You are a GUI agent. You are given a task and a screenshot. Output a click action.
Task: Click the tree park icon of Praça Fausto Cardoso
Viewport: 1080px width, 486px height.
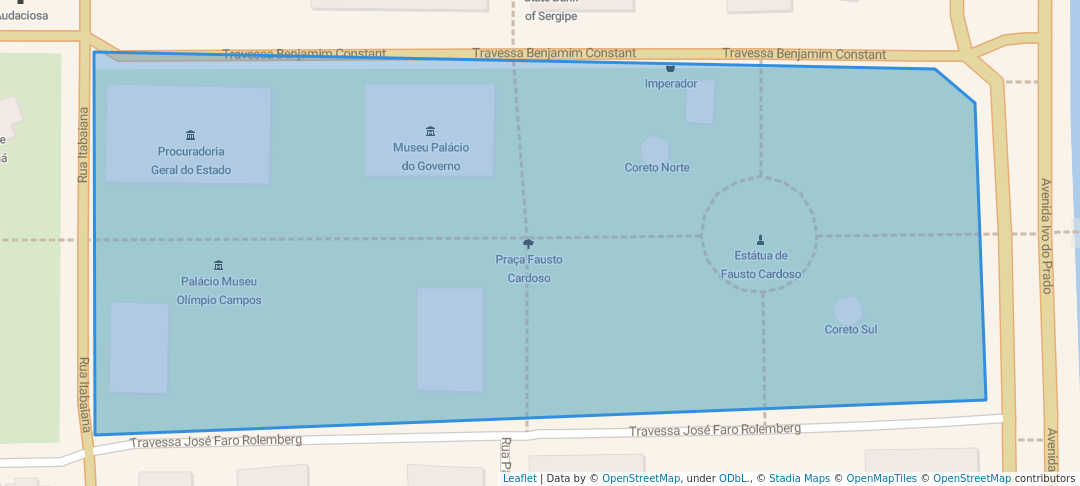(x=528, y=244)
